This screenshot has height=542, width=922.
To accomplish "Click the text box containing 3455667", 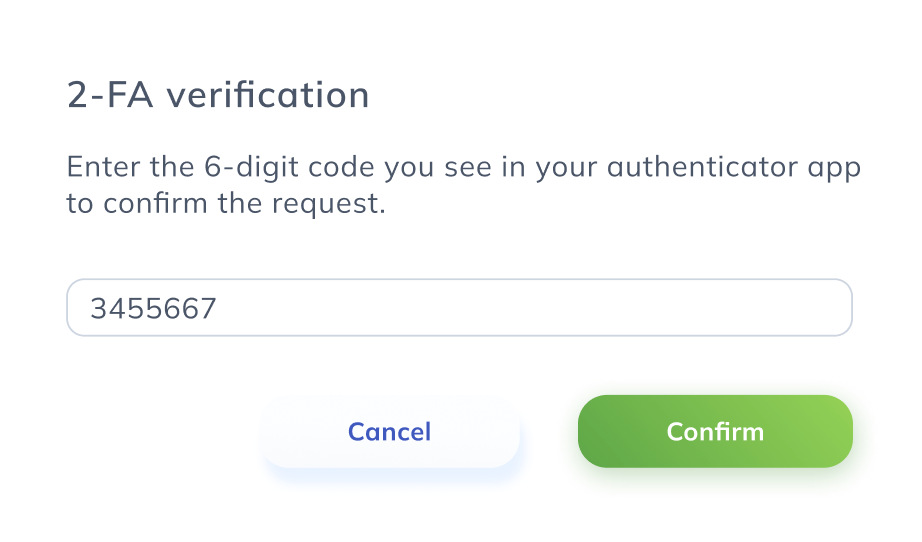I will (x=458, y=307).
